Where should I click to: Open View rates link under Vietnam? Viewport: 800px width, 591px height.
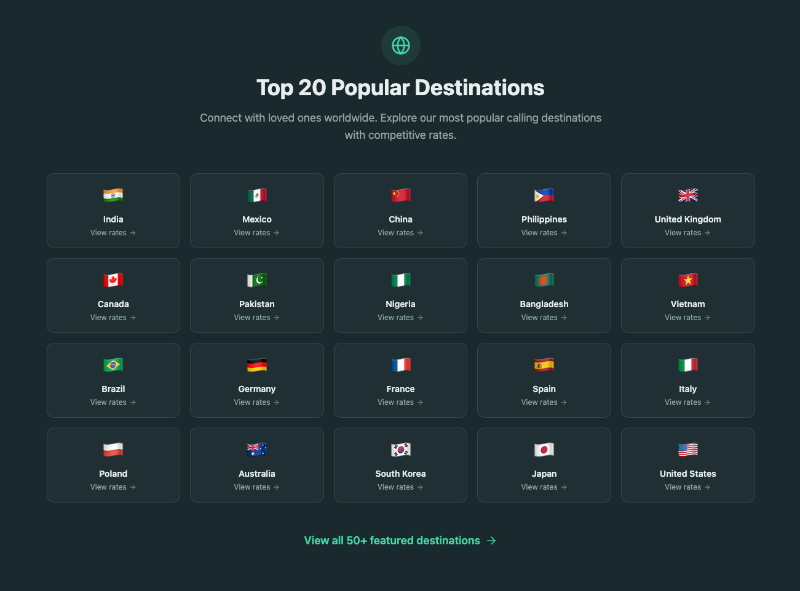click(688, 318)
